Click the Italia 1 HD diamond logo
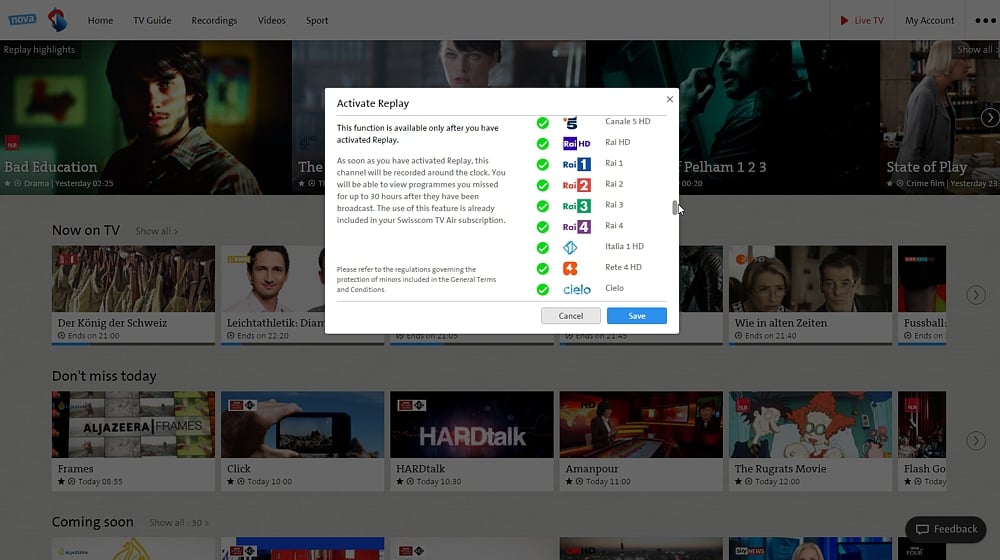Screen dimensions: 1000x560 coord(570,247)
